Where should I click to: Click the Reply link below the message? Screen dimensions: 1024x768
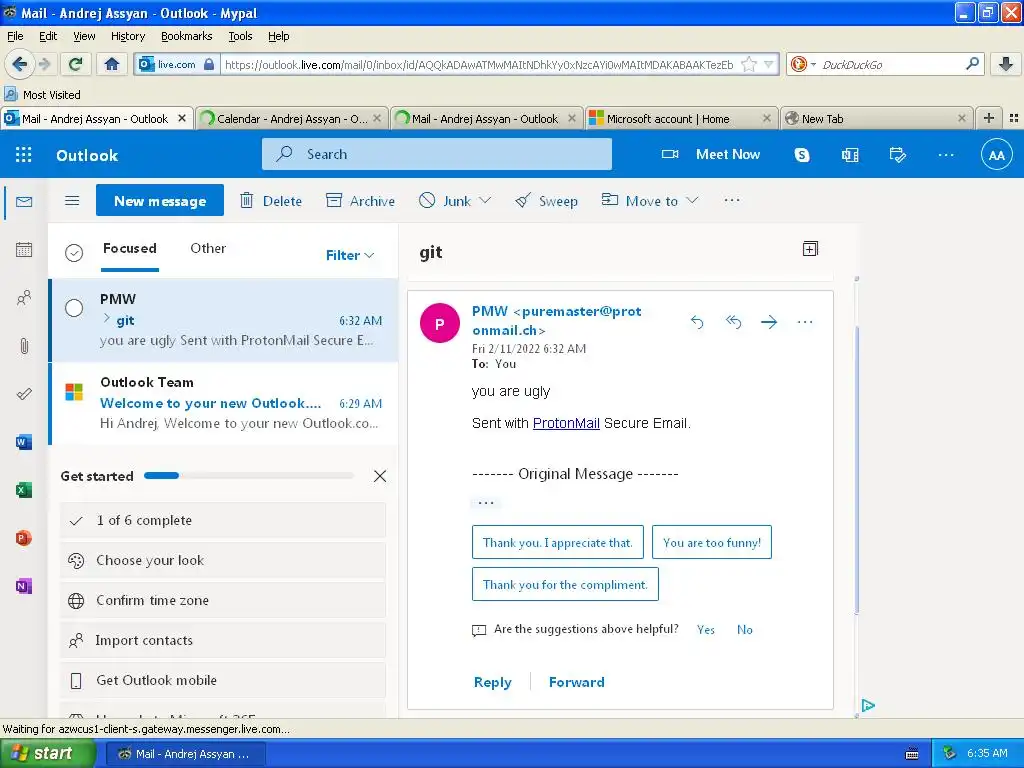coord(492,682)
